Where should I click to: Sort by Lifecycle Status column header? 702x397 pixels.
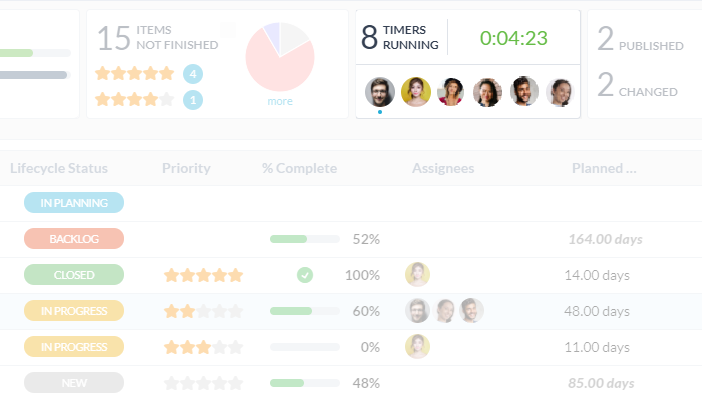coord(59,168)
